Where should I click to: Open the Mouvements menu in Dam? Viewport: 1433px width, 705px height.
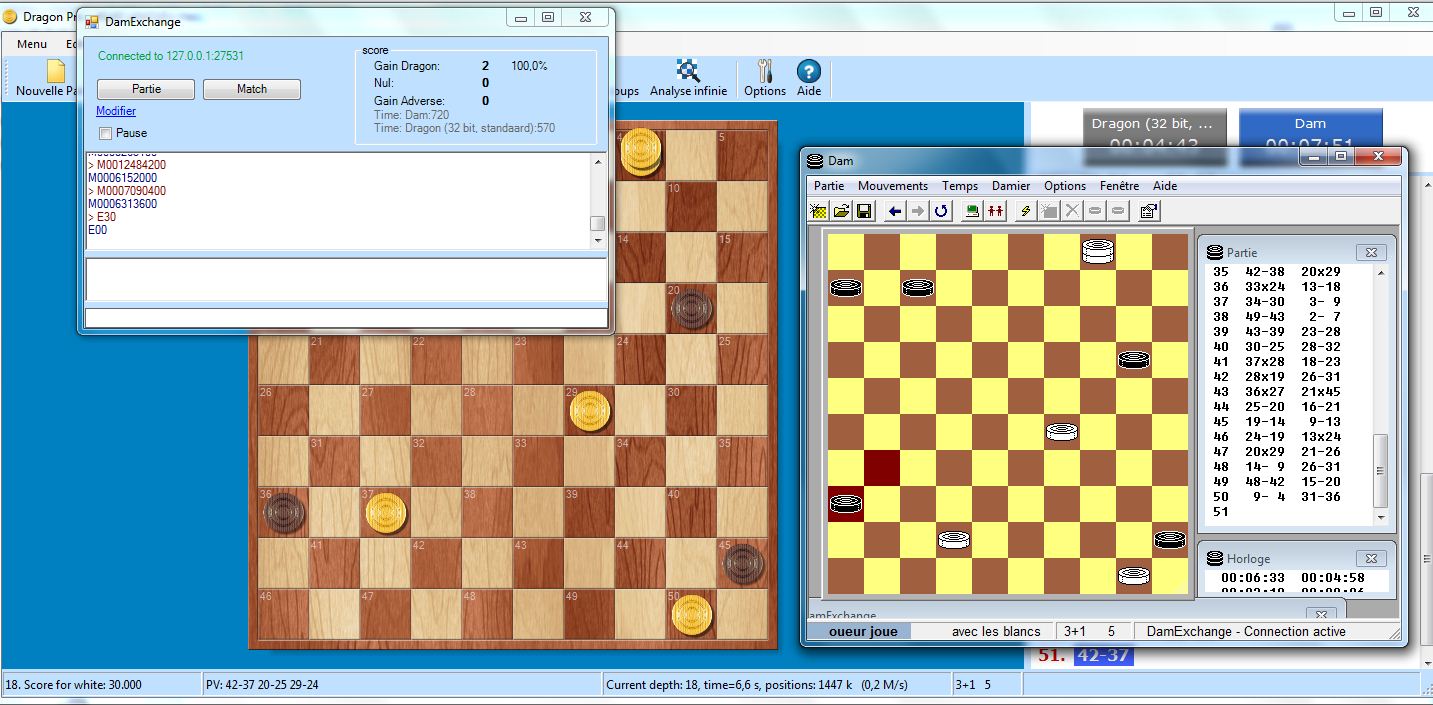[x=892, y=186]
